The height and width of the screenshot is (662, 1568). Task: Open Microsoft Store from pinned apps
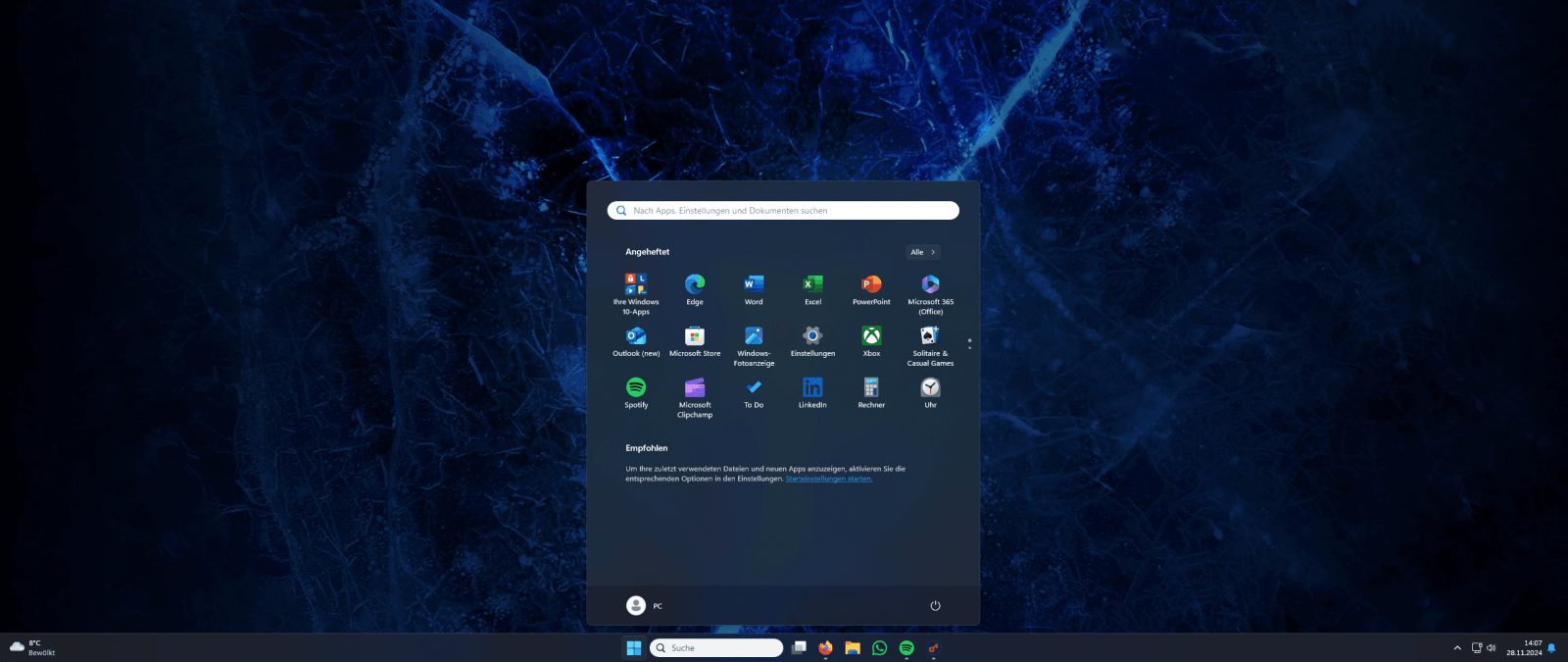[x=695, y=342]
